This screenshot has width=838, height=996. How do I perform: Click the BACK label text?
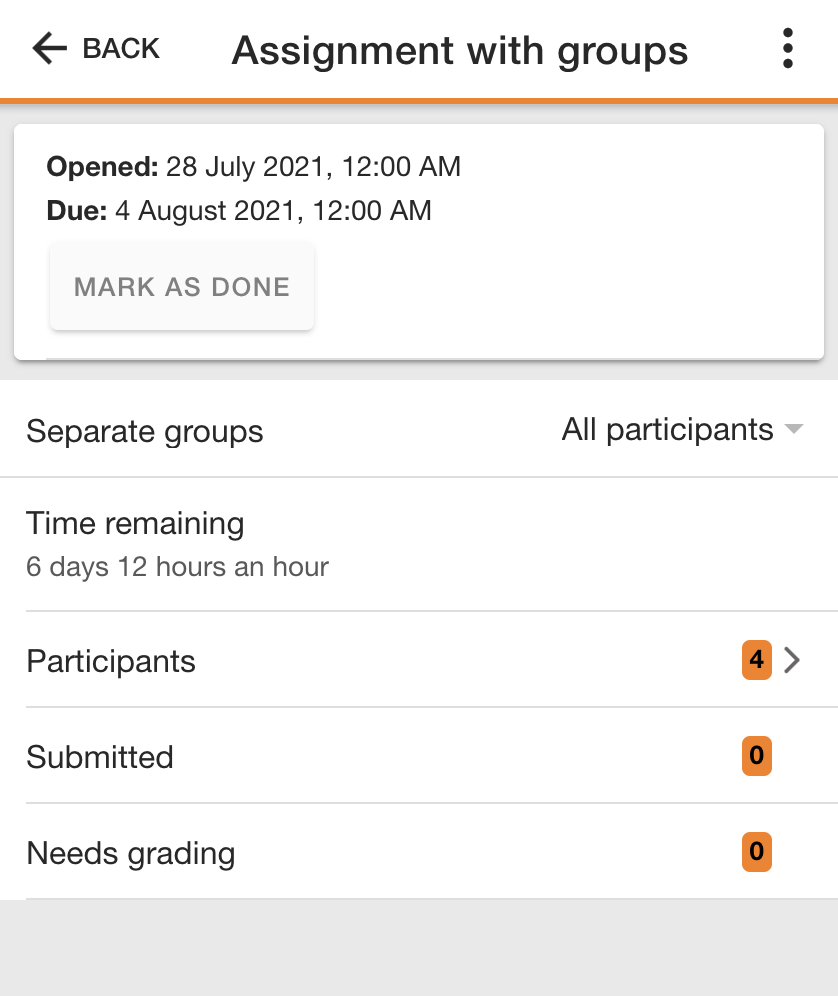tap(121, 49)
